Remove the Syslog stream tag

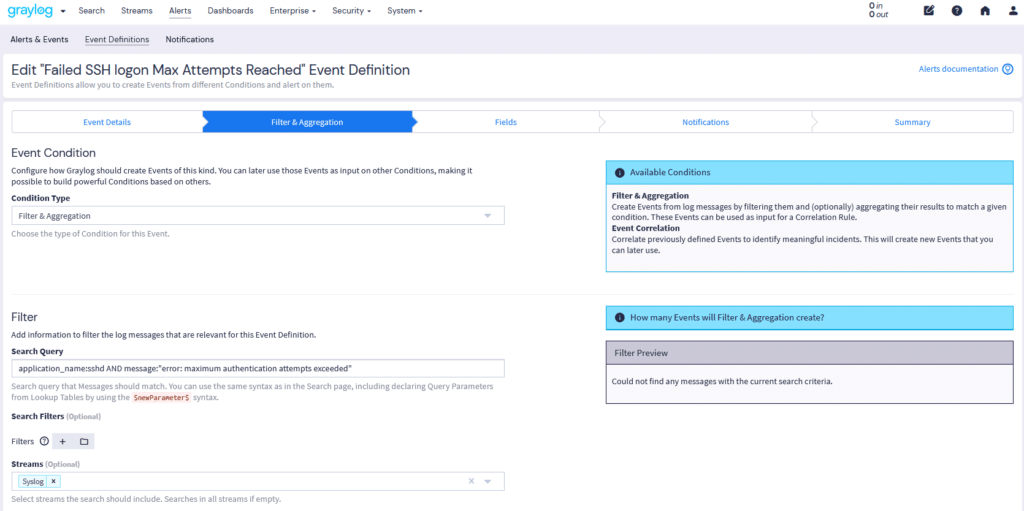point(54,481)
